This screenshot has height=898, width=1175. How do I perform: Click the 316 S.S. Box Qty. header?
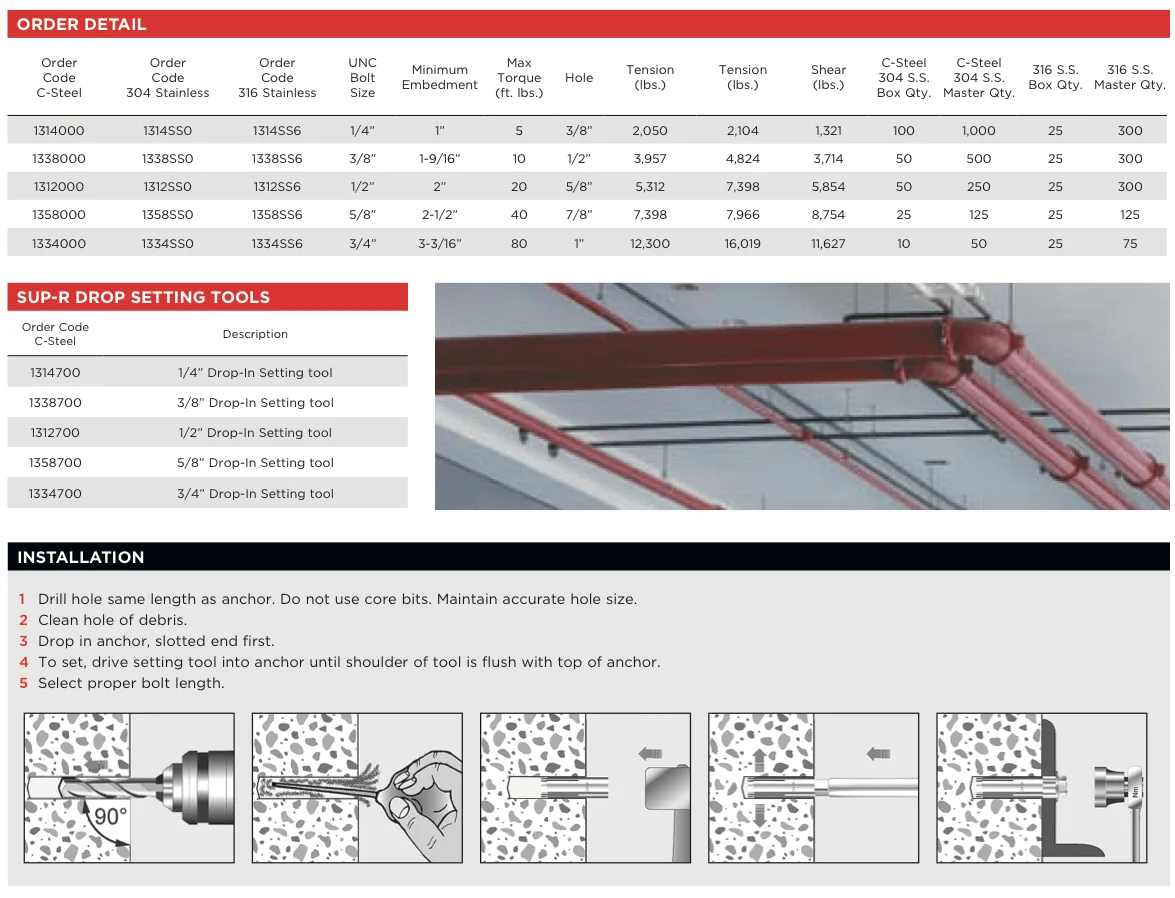pyautogui.click(x=1056, y=78)
